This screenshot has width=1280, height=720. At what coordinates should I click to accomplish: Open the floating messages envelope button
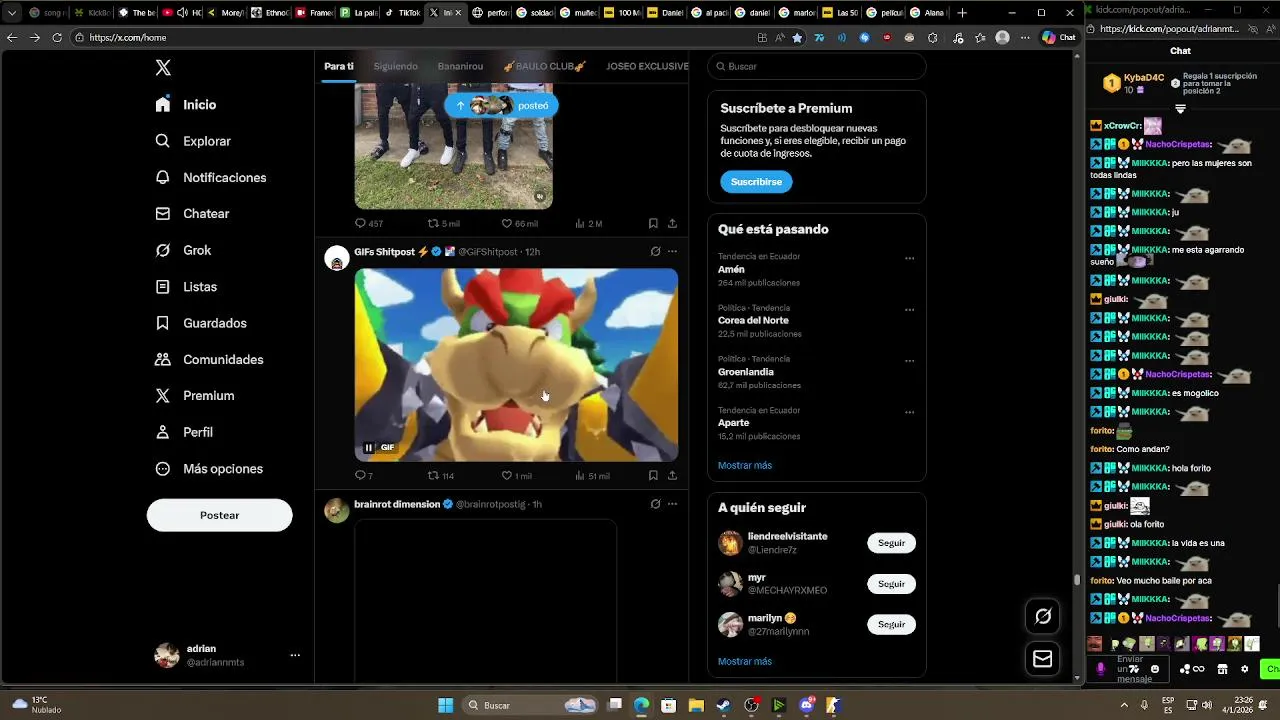1042,659
